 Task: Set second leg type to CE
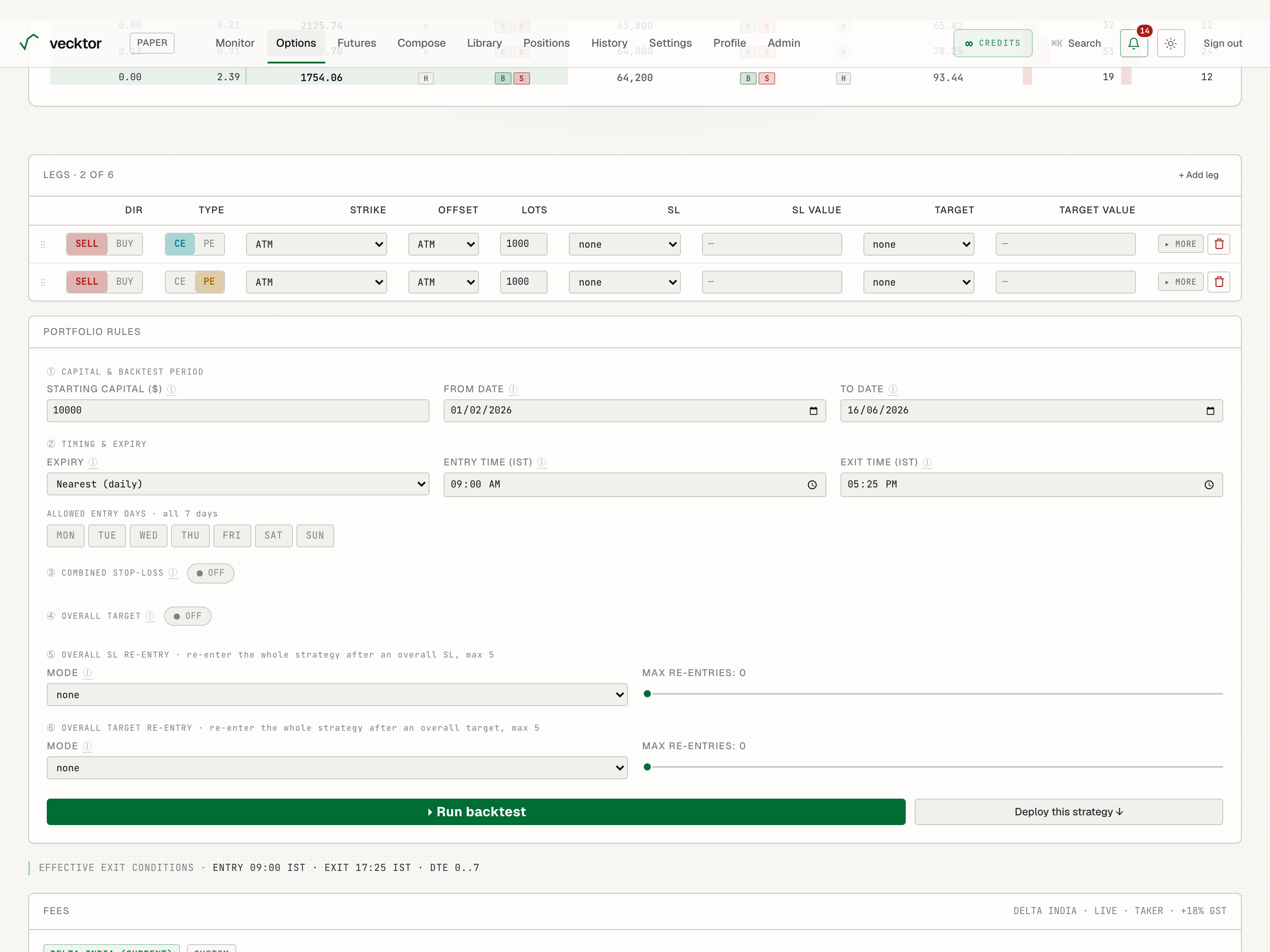click(x=180, y=282)
